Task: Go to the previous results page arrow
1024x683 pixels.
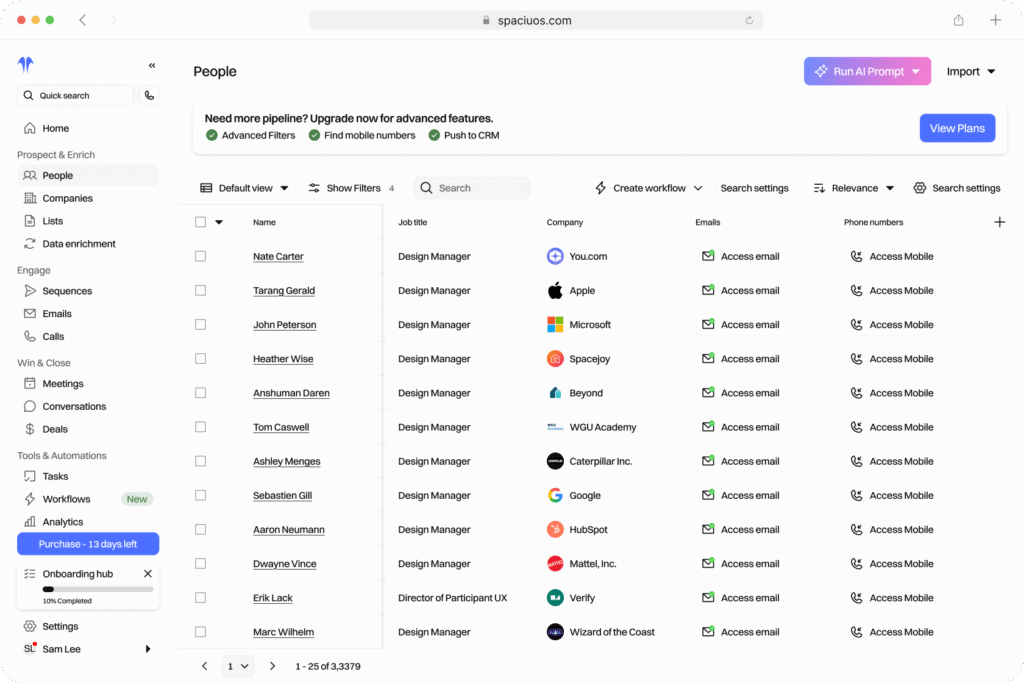Action: pyautogui.click(x=204, y=666)
